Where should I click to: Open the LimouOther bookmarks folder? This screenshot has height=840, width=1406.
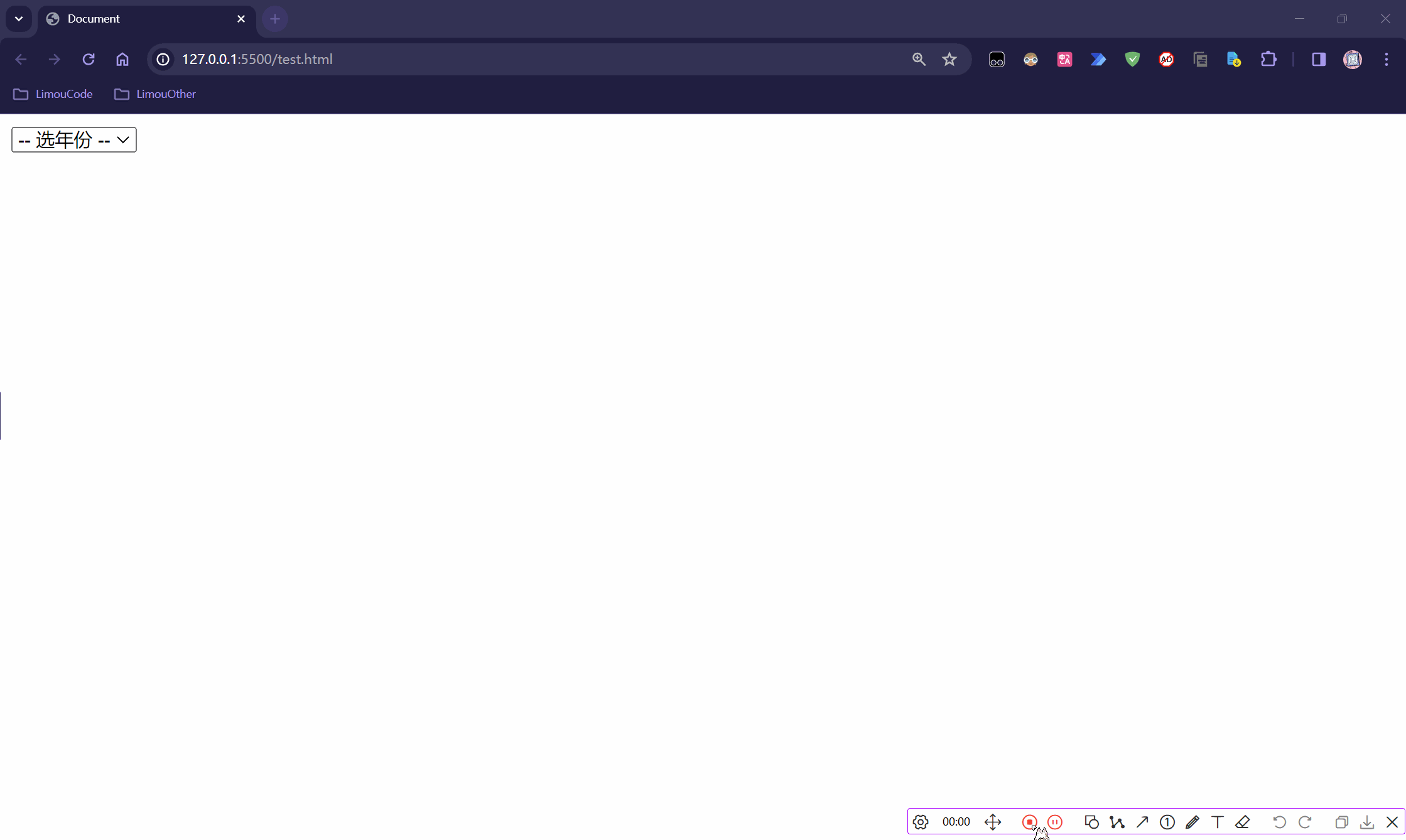pos(155,94)
